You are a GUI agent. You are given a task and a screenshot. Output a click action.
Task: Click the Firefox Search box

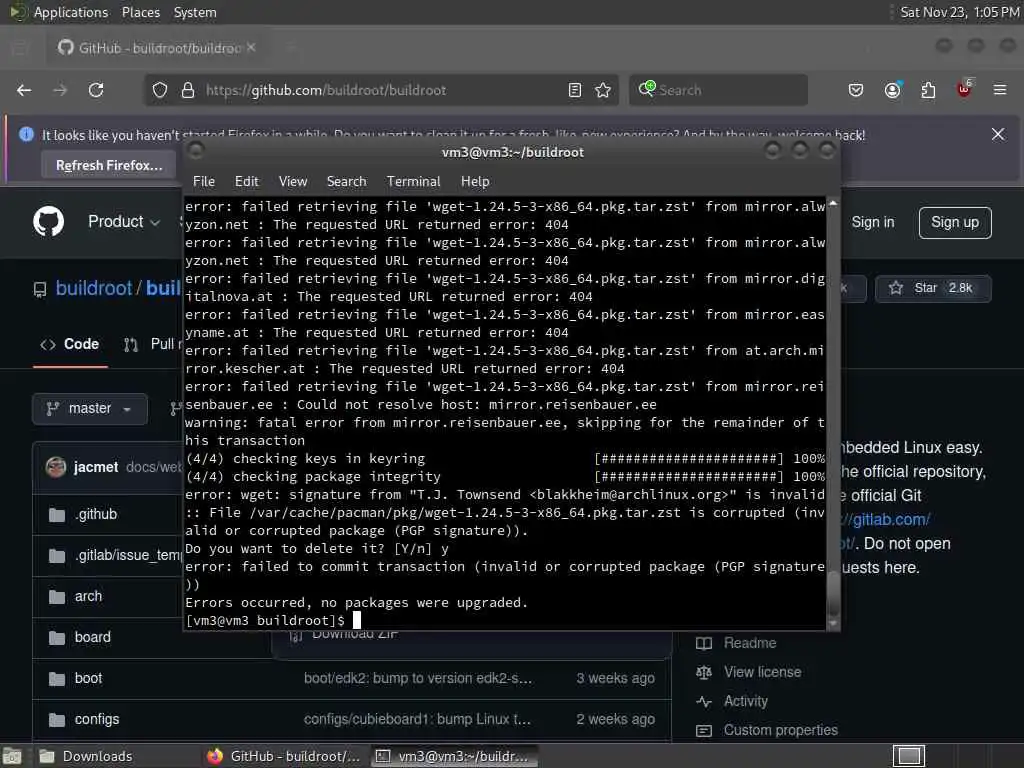tap(718, 90)
